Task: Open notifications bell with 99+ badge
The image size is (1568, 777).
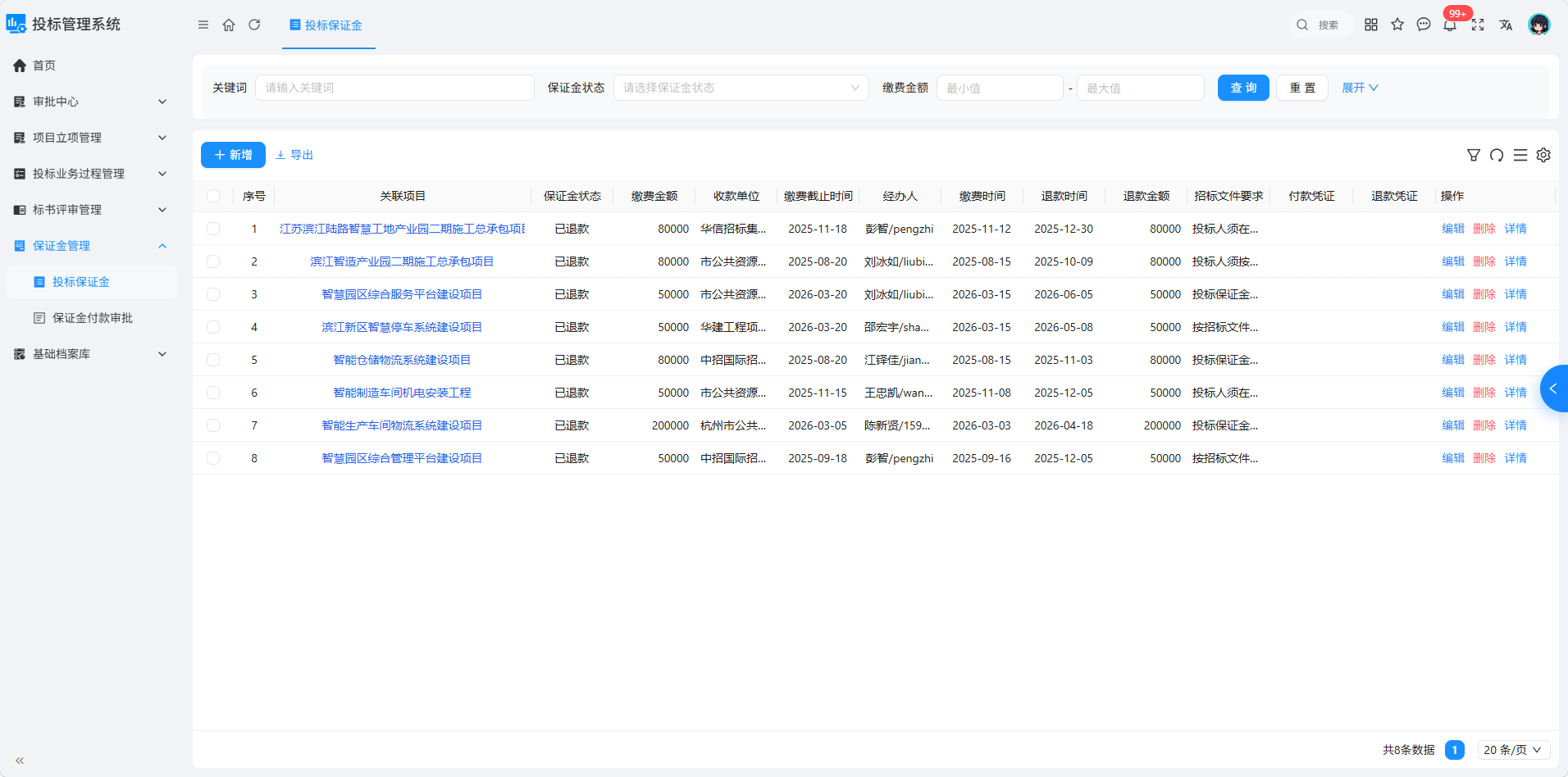Action: click(1450, 25)
